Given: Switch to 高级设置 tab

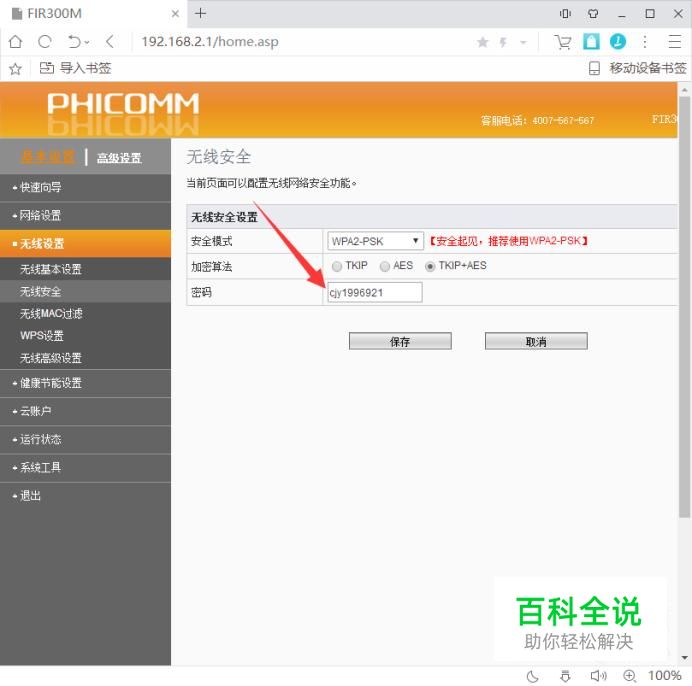Looking at the screenshot, I should [x=119, y=158].
